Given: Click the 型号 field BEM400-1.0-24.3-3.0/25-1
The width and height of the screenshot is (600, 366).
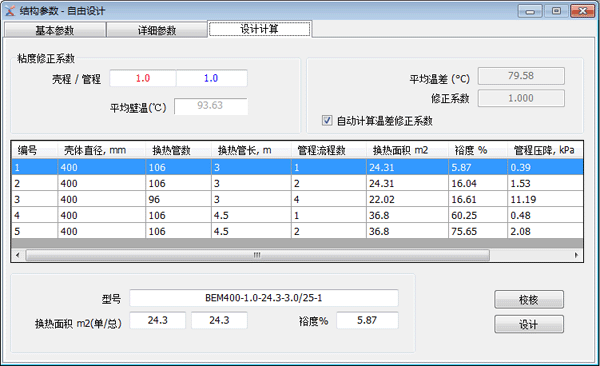Looking at the screenshot, I should click(264, 298).
